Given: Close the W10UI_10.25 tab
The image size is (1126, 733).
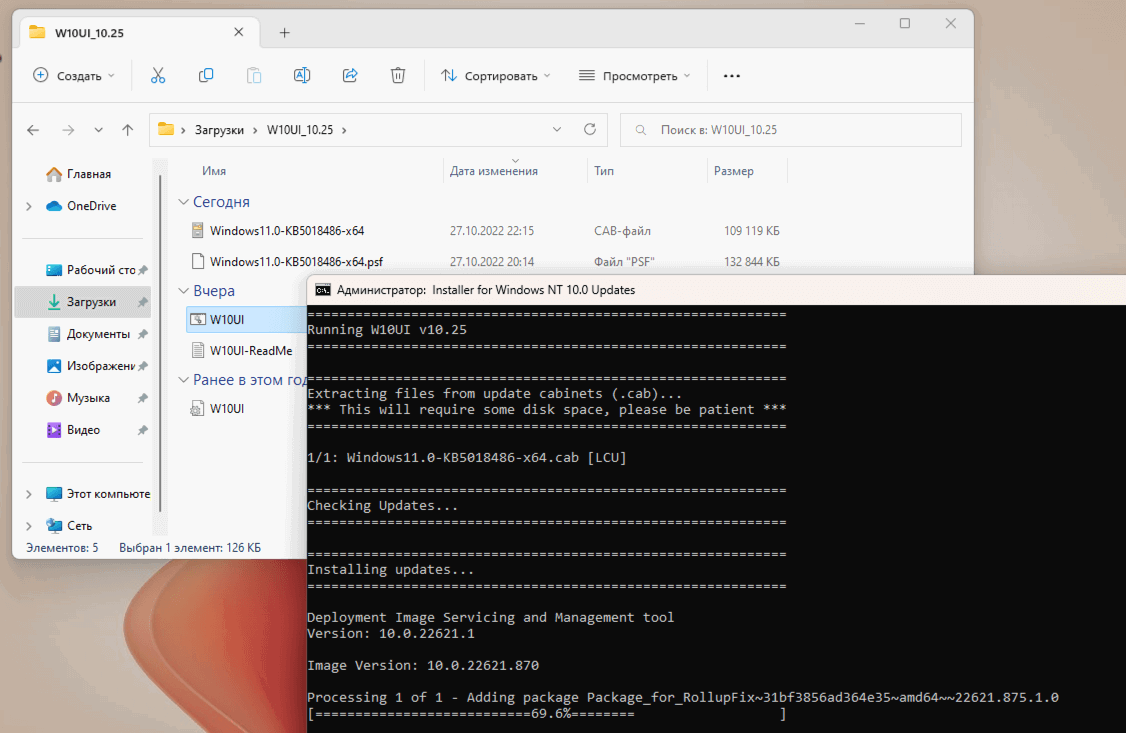Looking at the screenshot, I should (x=238, y=32).
